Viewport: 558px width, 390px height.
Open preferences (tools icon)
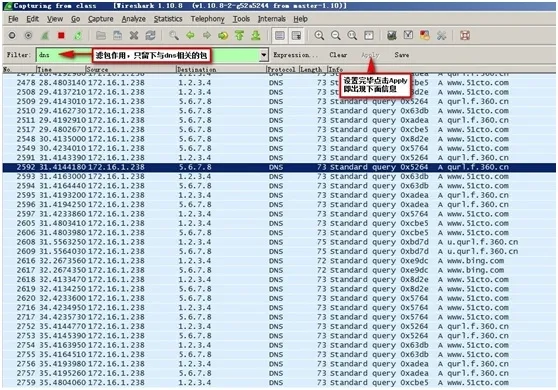point(441,36)
